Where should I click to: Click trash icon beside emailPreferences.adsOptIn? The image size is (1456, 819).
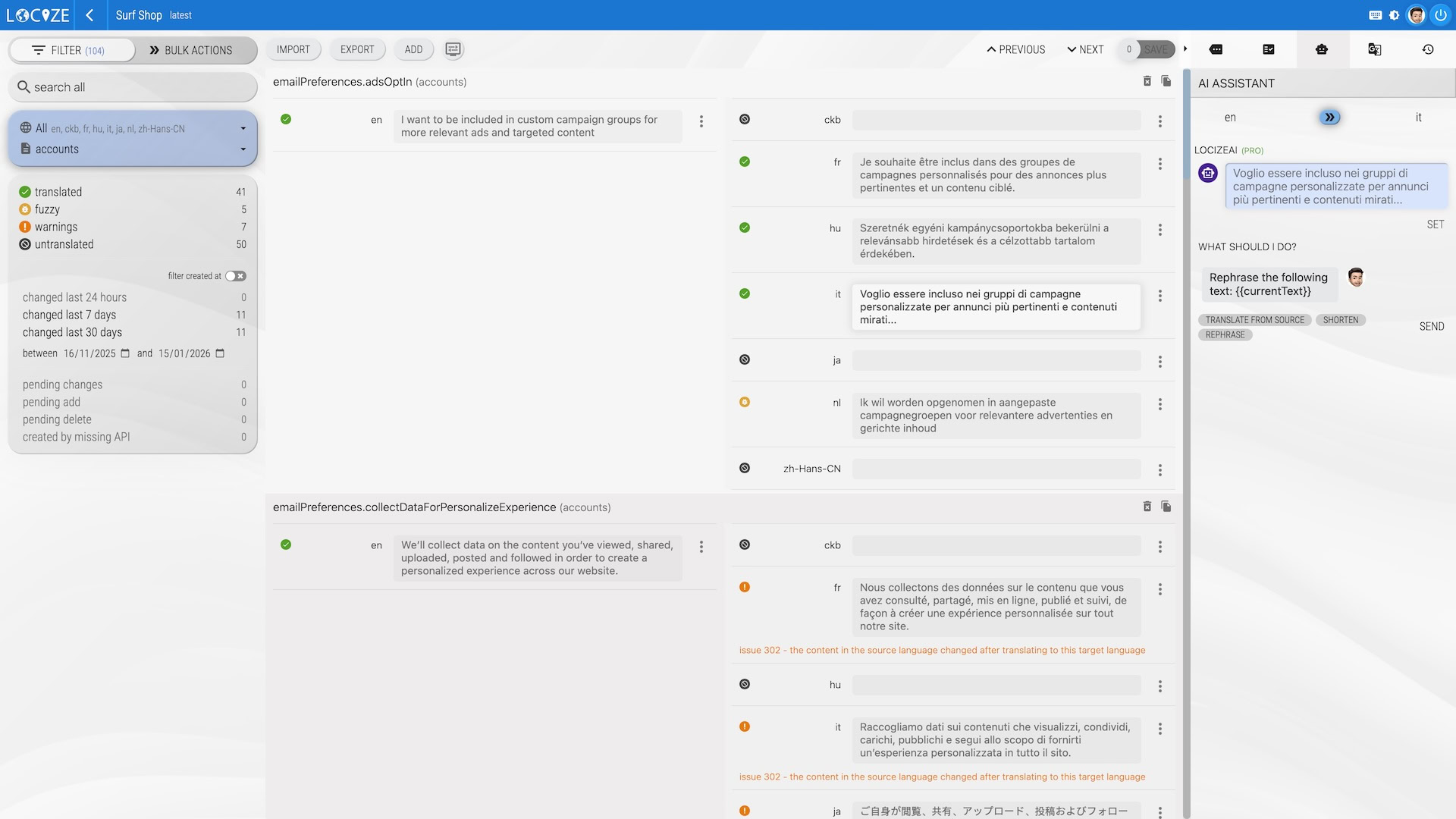[1147, 80]
